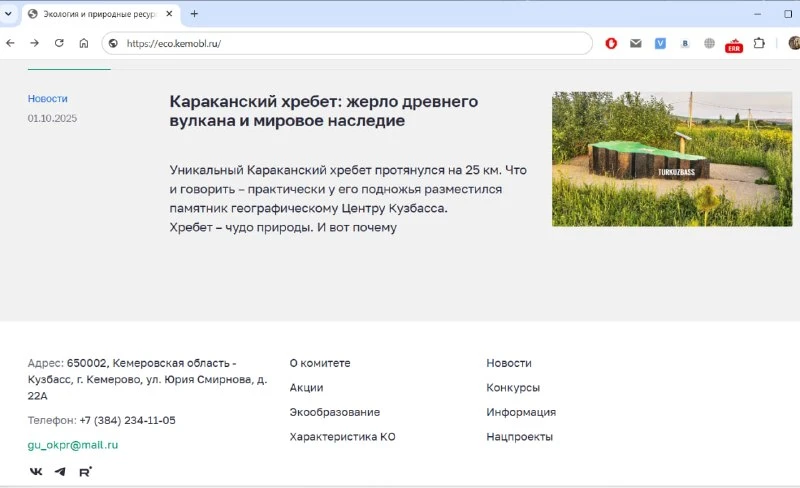800x488 pixels.
Task: Open article titled Караканский хребет: жерло древнего вулкана
Action: point(323,111)
